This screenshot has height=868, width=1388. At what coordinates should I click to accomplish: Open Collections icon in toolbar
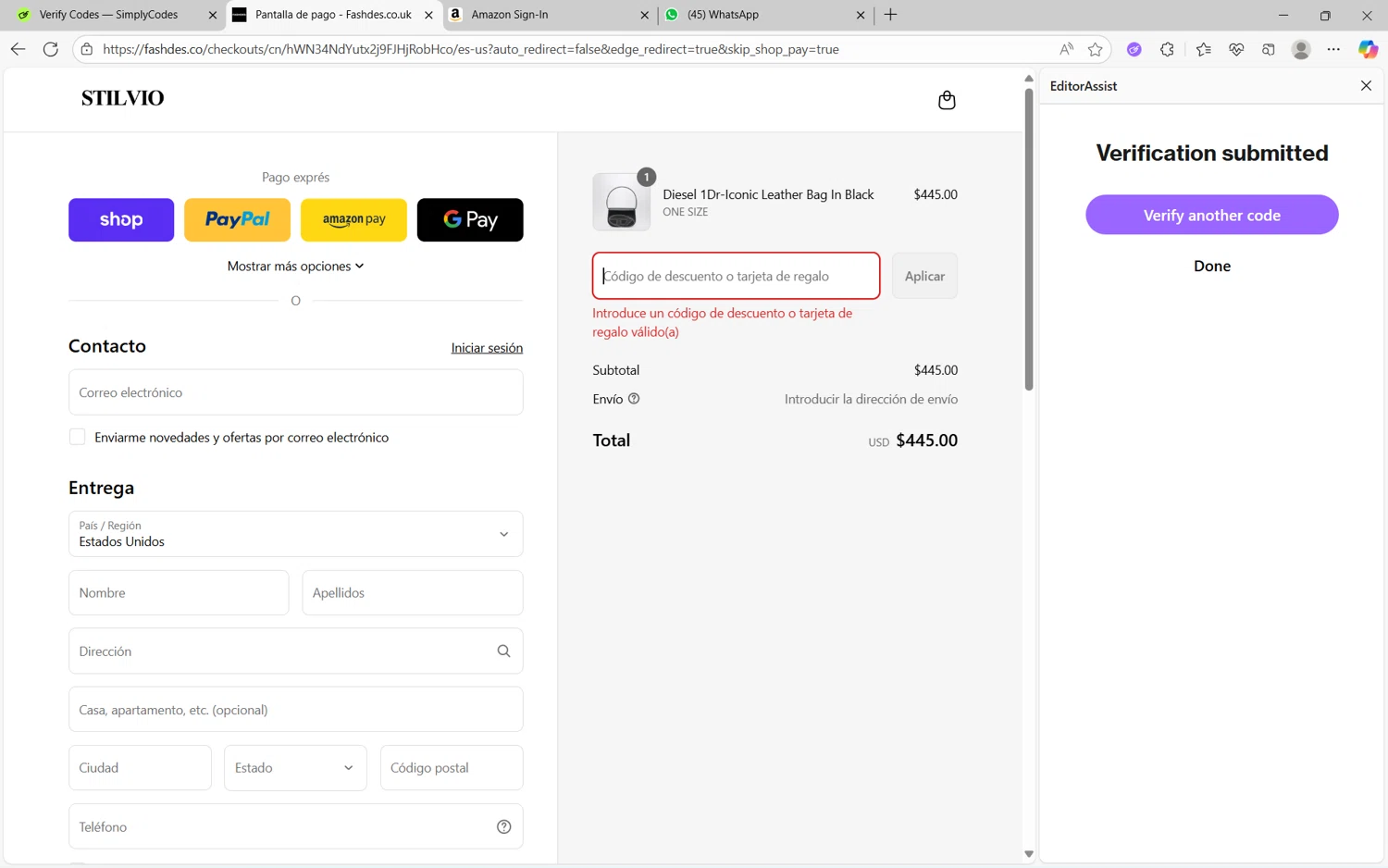tap(1269, 49)
